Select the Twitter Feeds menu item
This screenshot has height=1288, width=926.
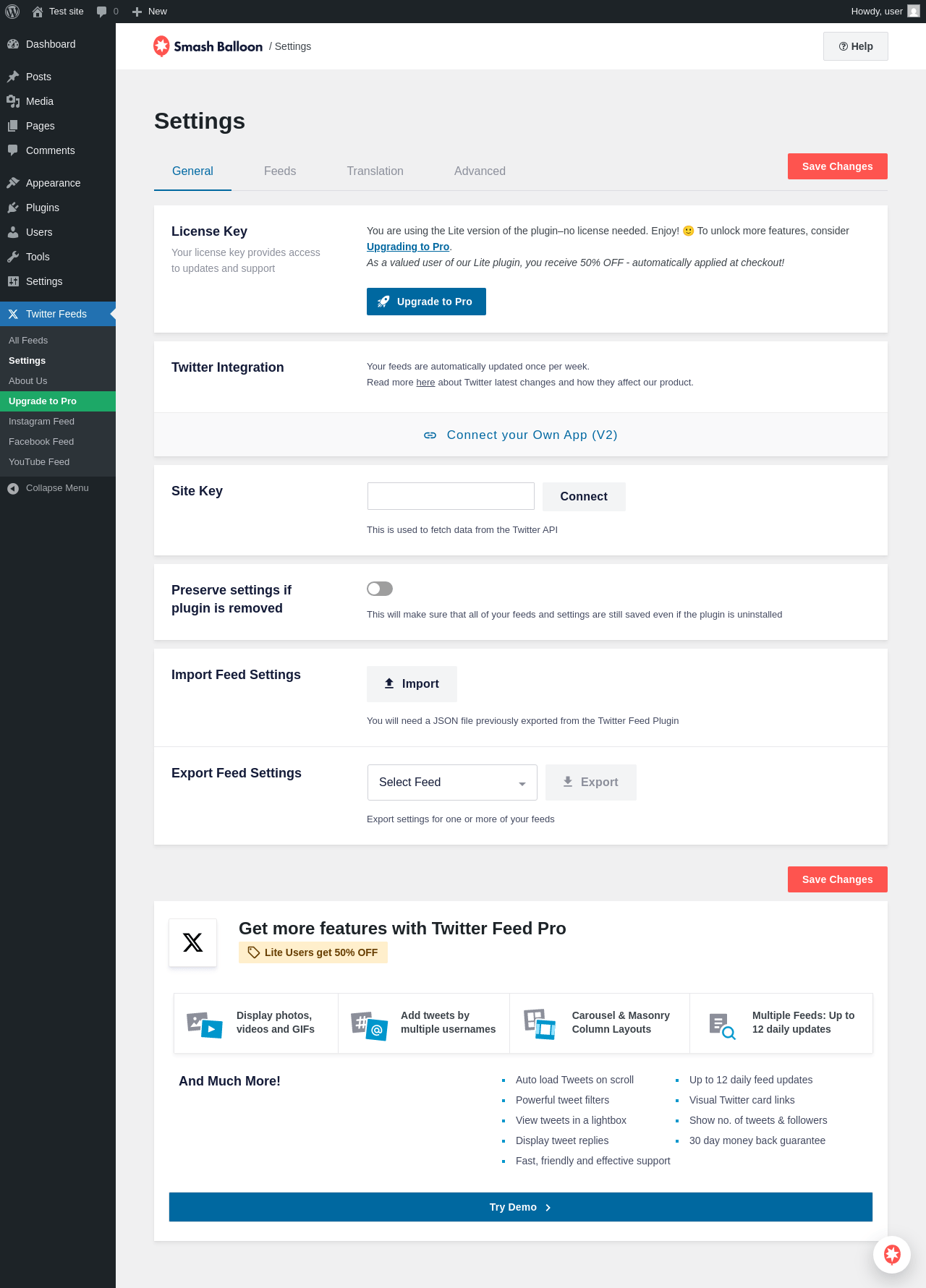(58, 314)
